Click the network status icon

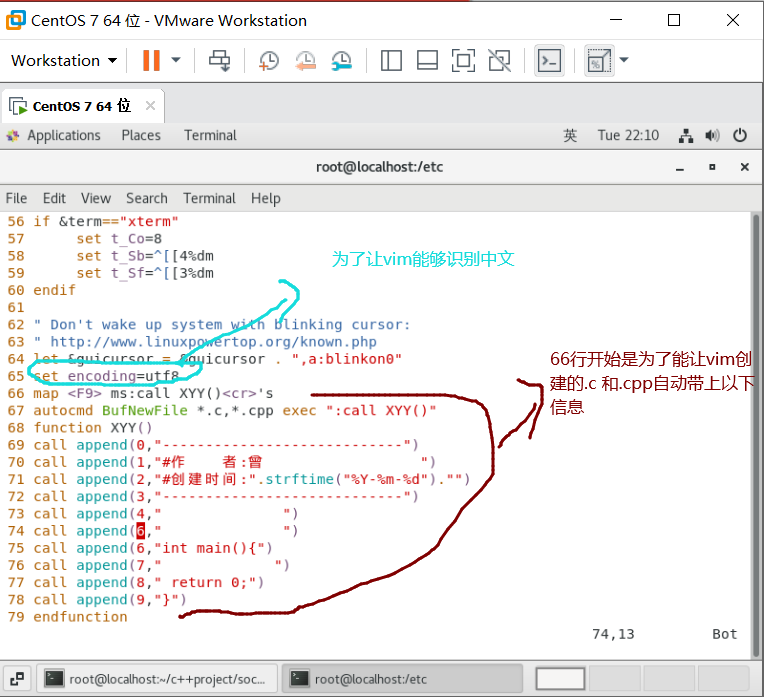coord(686,136)
